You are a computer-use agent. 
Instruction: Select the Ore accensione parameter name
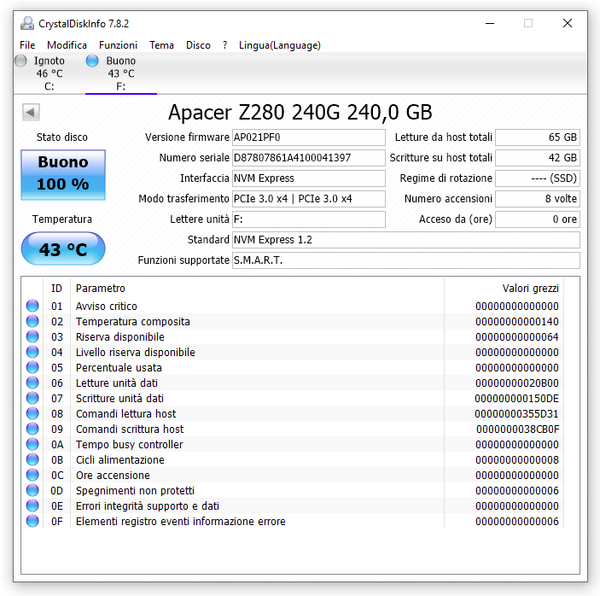pyautogui.click(x=113, y=475)
